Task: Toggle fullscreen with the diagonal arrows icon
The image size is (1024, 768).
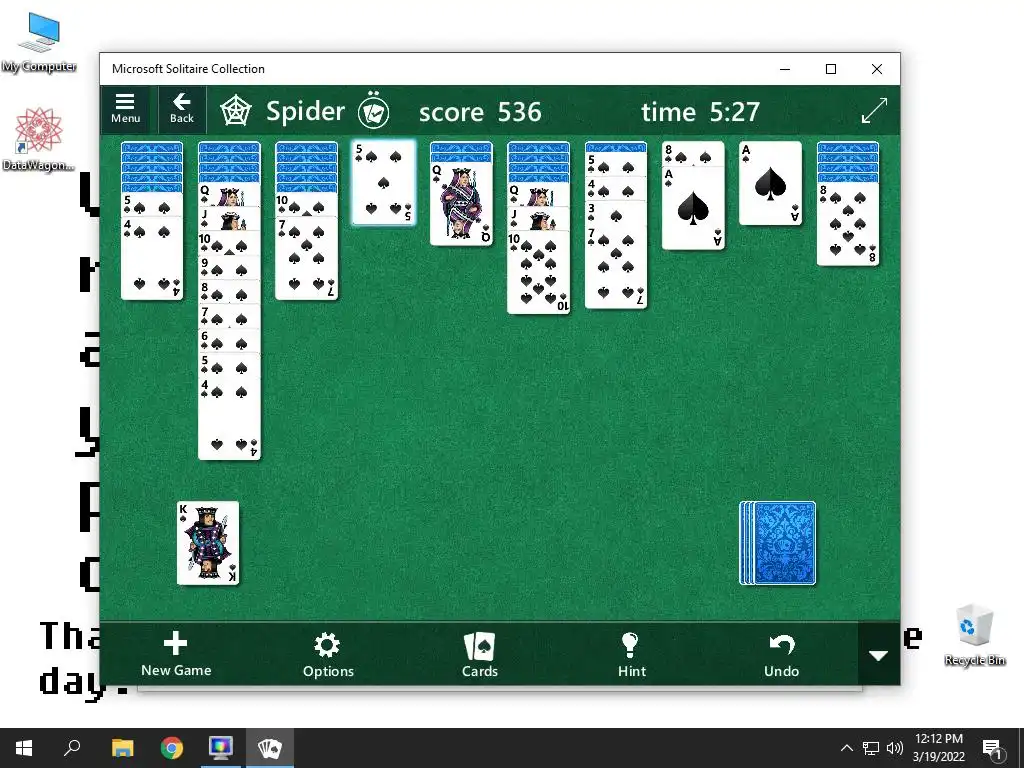Action: pyautogui.click(x=874, y=110)
